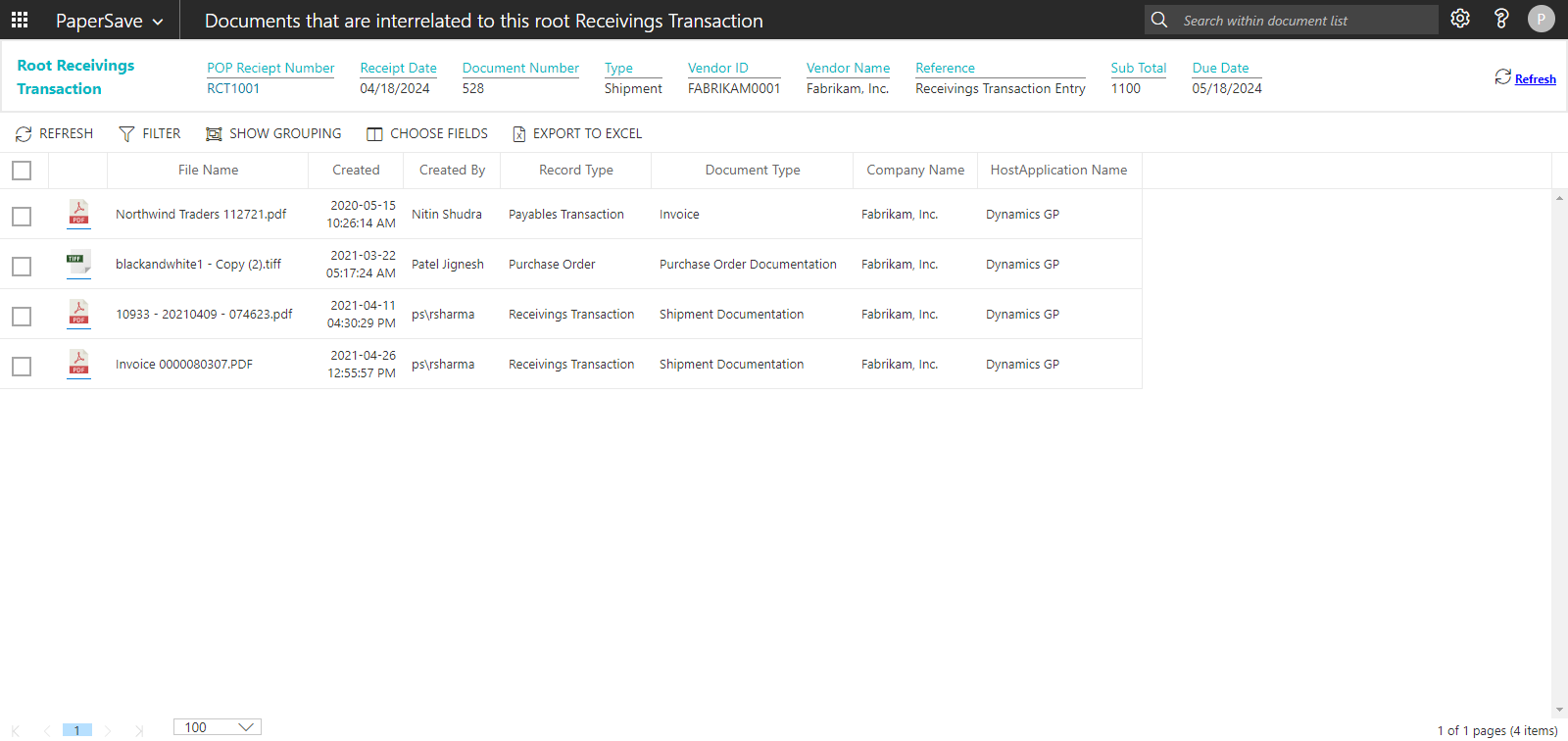
Task: Open CHOOSE FIELDS column selector
Action: click(x=427, y=133)
